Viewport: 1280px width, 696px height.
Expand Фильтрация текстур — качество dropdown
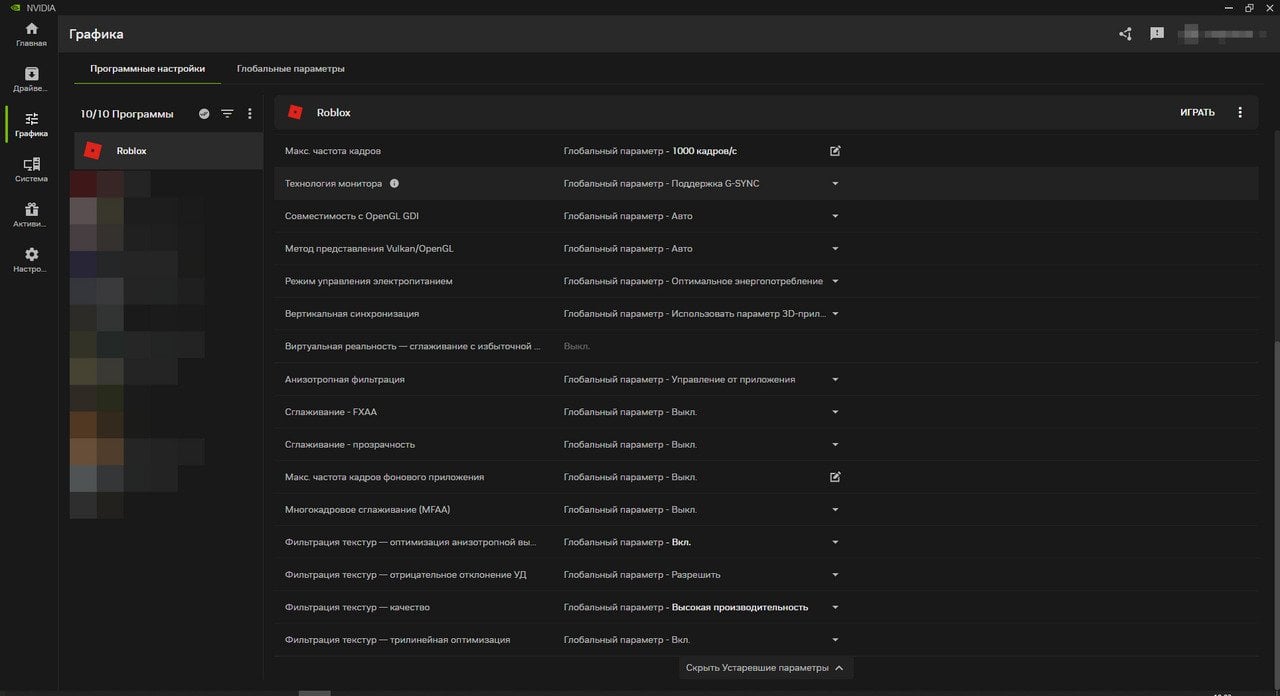pyautogui.click(x=835, y=607)
